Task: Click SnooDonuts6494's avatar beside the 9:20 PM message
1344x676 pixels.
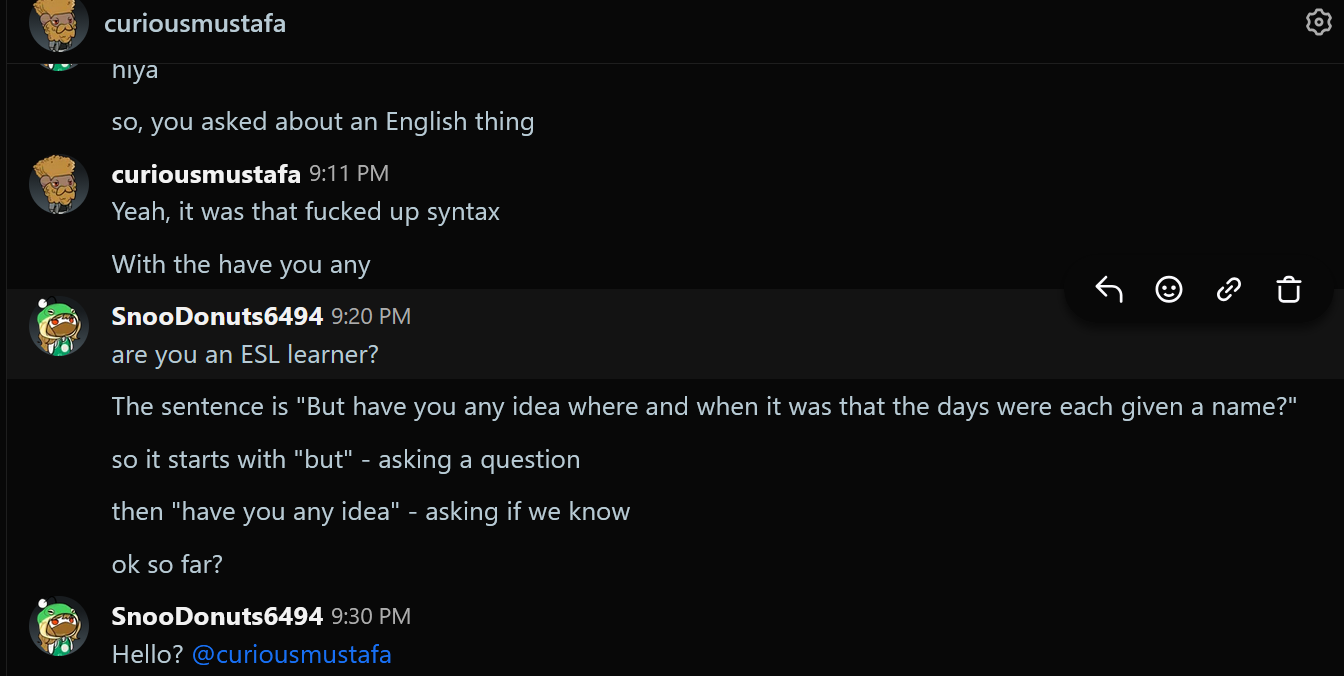Action: click(59, 326)
